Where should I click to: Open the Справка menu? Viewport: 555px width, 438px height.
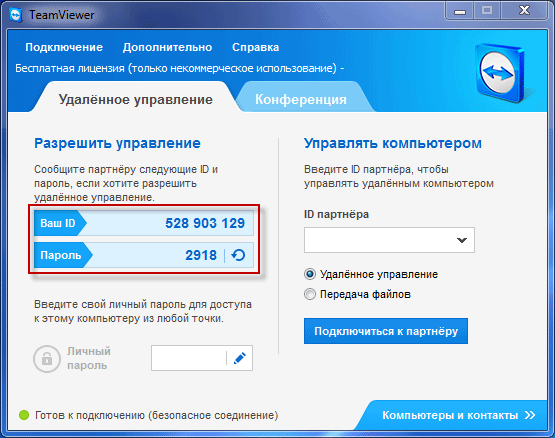coord(256,47)
